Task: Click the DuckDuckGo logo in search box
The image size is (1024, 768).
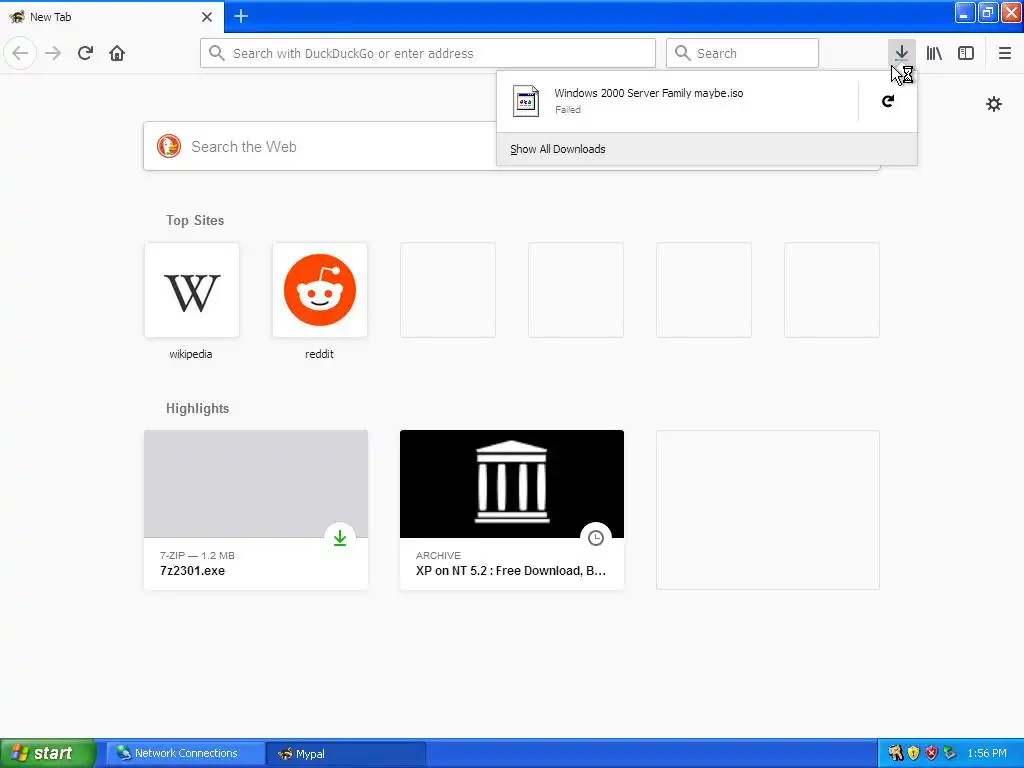Action: pos(168,146)
